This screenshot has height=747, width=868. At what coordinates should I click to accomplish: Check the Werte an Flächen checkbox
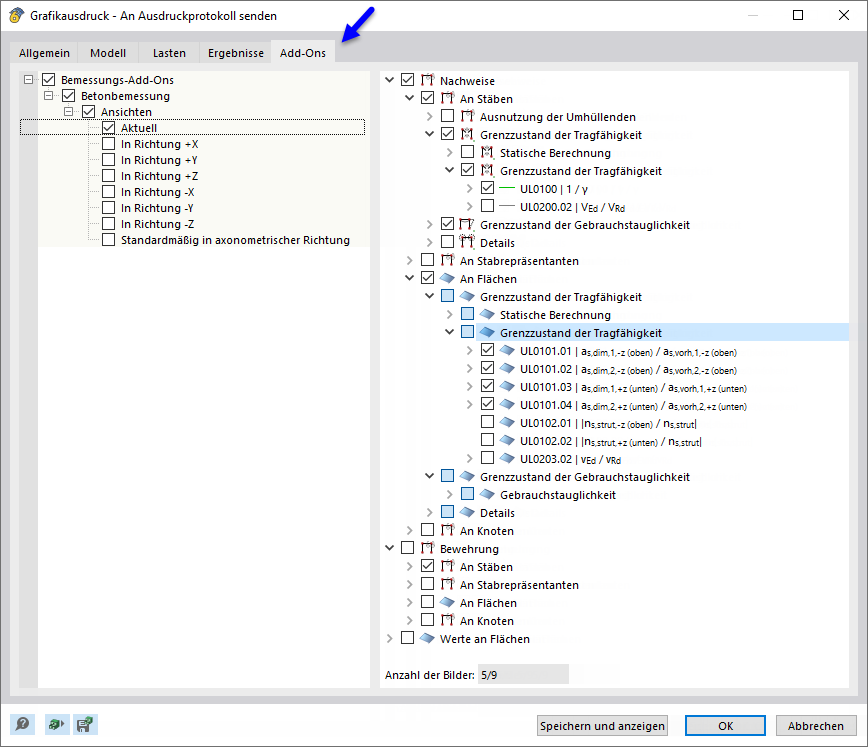pyautogui.click(x=407, y=638)
